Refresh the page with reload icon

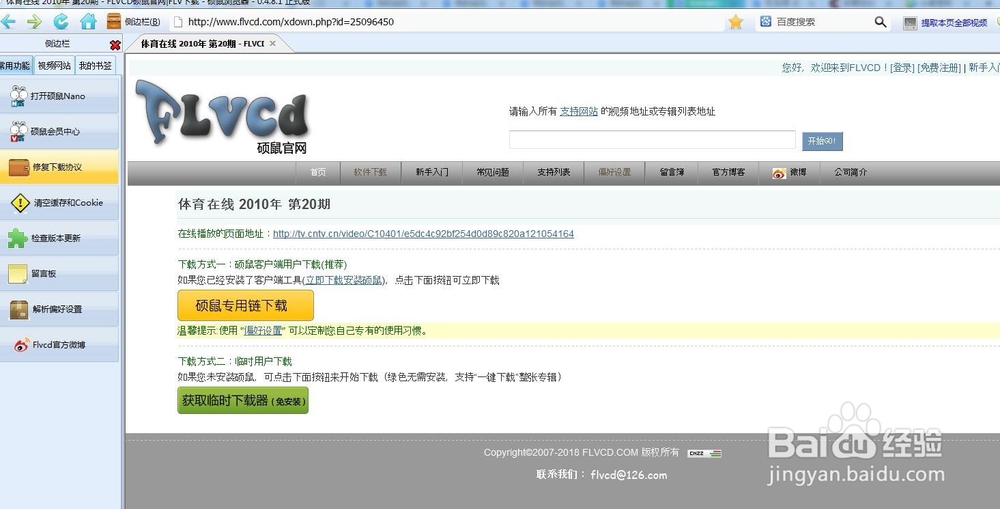(x=61, y=22)
